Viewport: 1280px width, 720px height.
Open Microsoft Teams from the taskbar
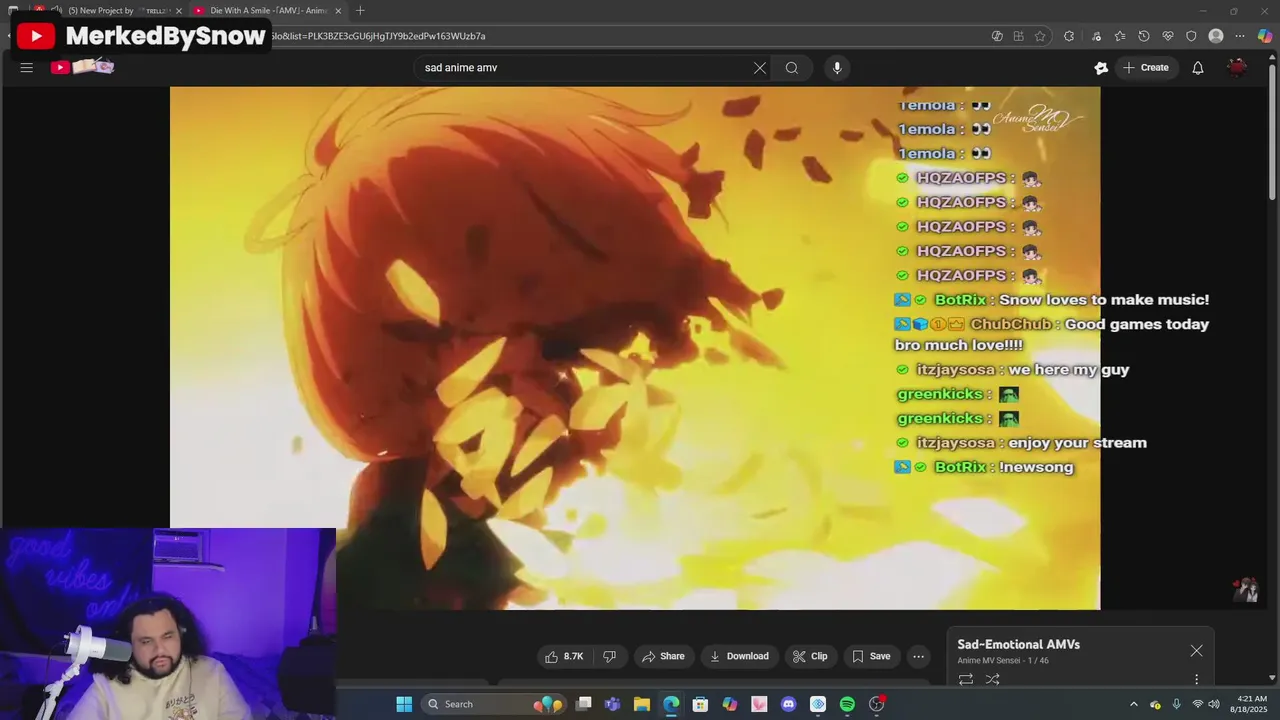[x=612, y=704]
